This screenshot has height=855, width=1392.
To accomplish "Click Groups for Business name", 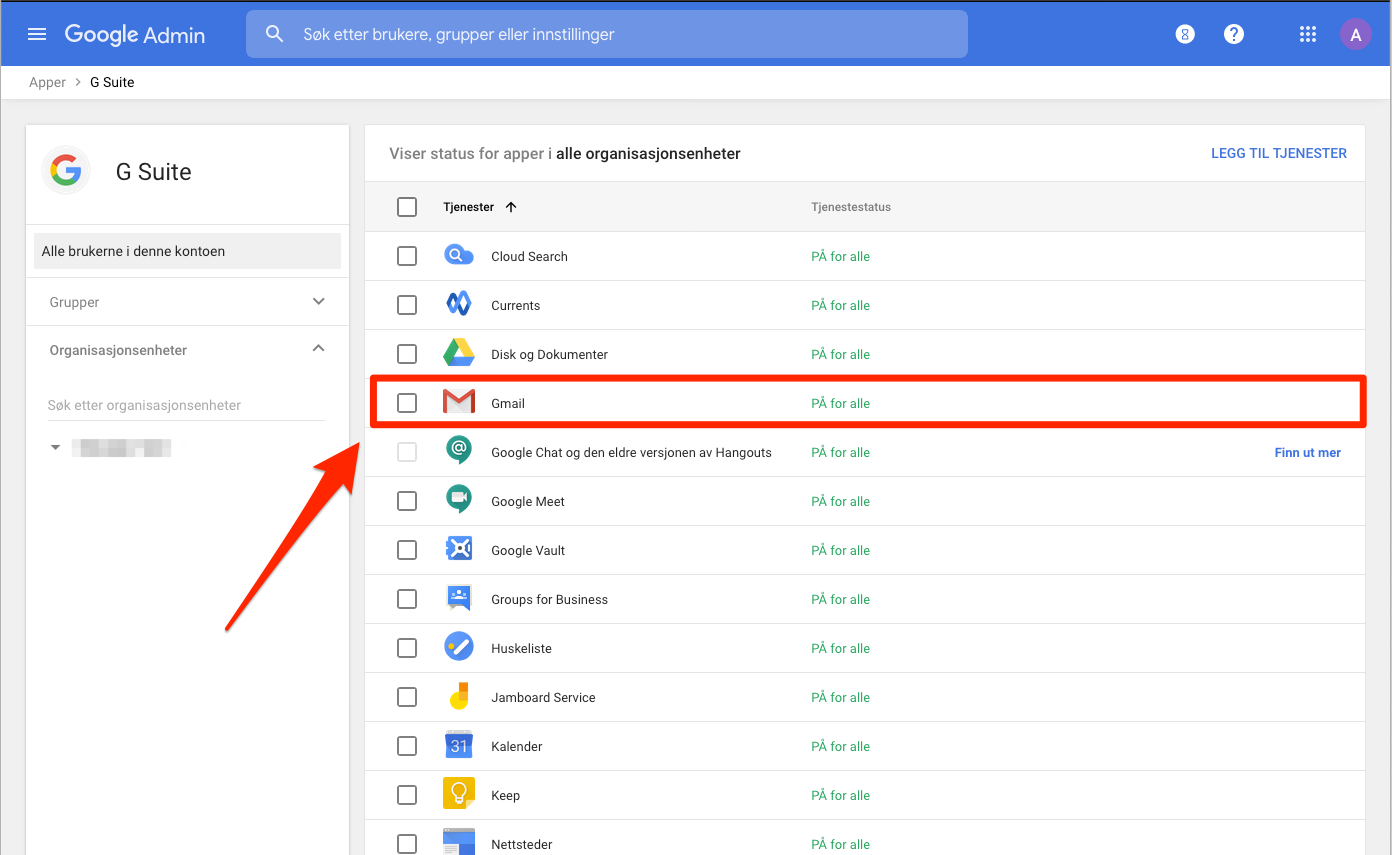I will tap(550, 599).
